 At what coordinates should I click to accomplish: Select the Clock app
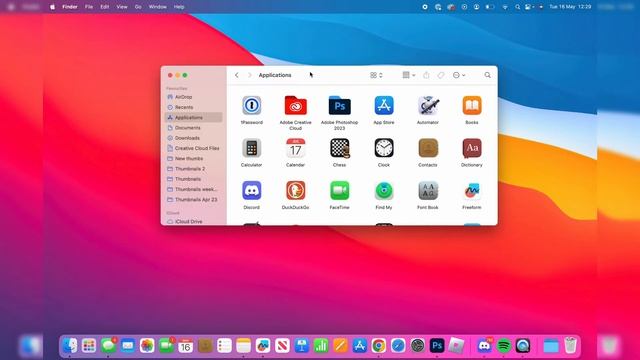pos(384,148)
